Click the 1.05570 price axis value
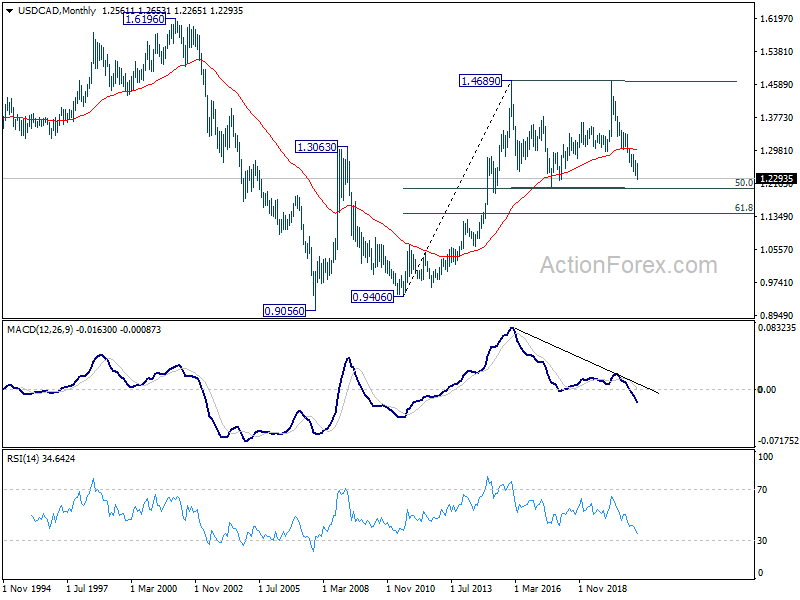Screen dimensions: 800x600 click(777, 249)
